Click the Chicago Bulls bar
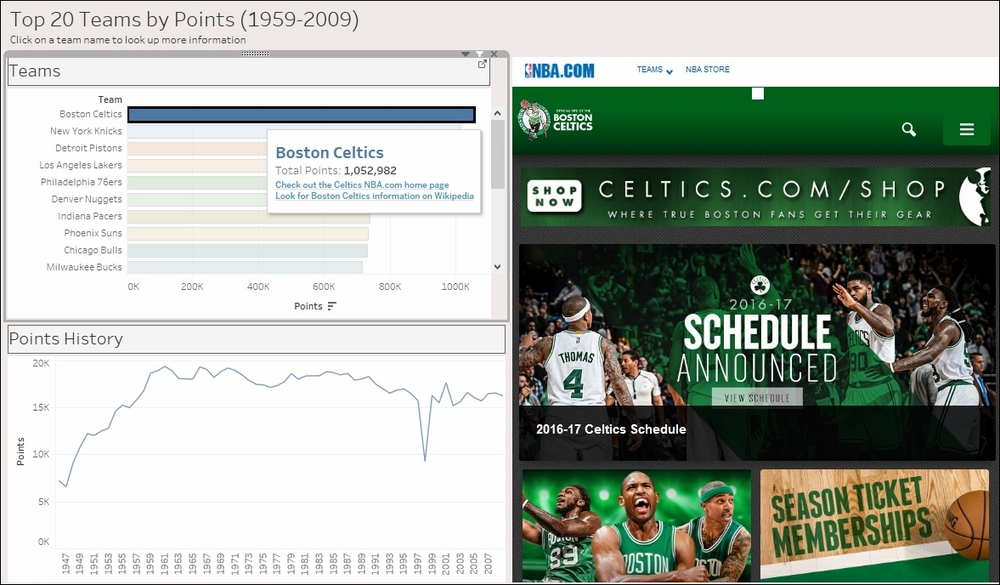This screenshot has width=1000, height=585. tap(247, 250)
